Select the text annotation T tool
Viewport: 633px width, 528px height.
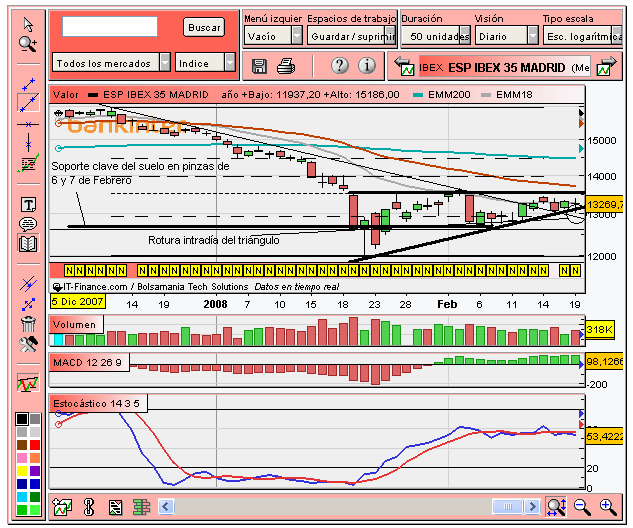click(28, 205)
